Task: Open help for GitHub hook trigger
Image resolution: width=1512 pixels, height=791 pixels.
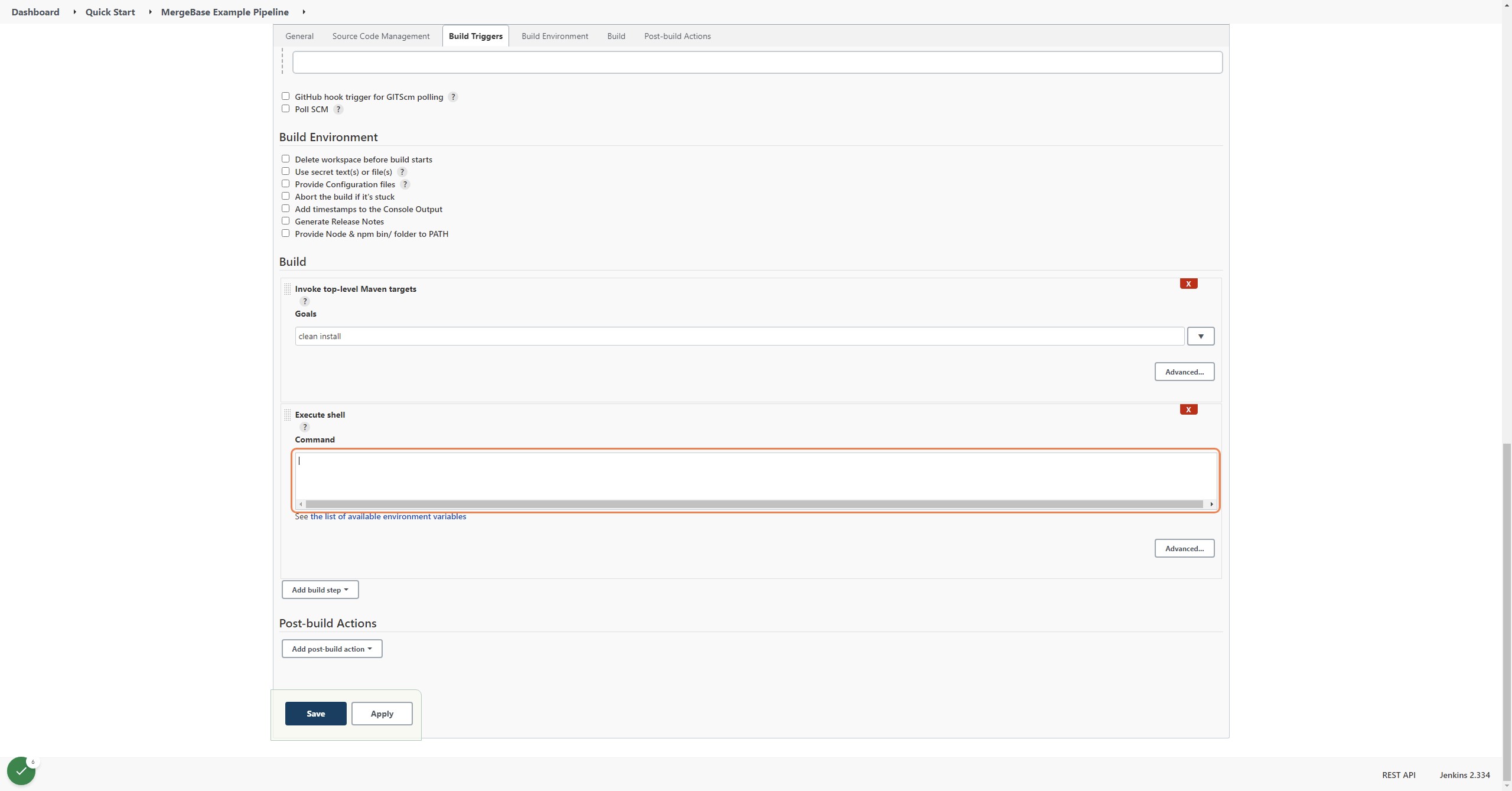Action: (453, 97)
